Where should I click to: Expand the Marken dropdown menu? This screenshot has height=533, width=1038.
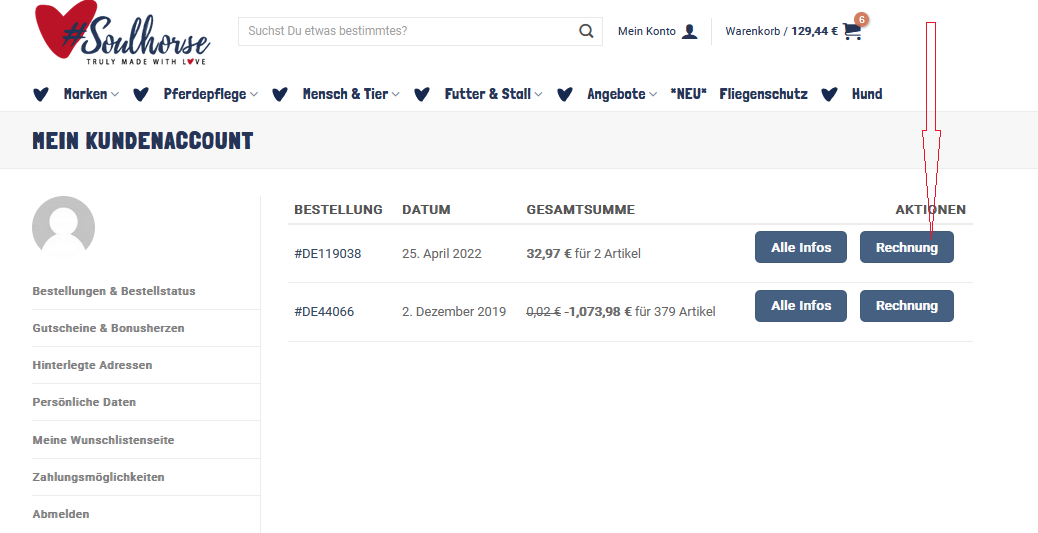[x=91, y=94]
